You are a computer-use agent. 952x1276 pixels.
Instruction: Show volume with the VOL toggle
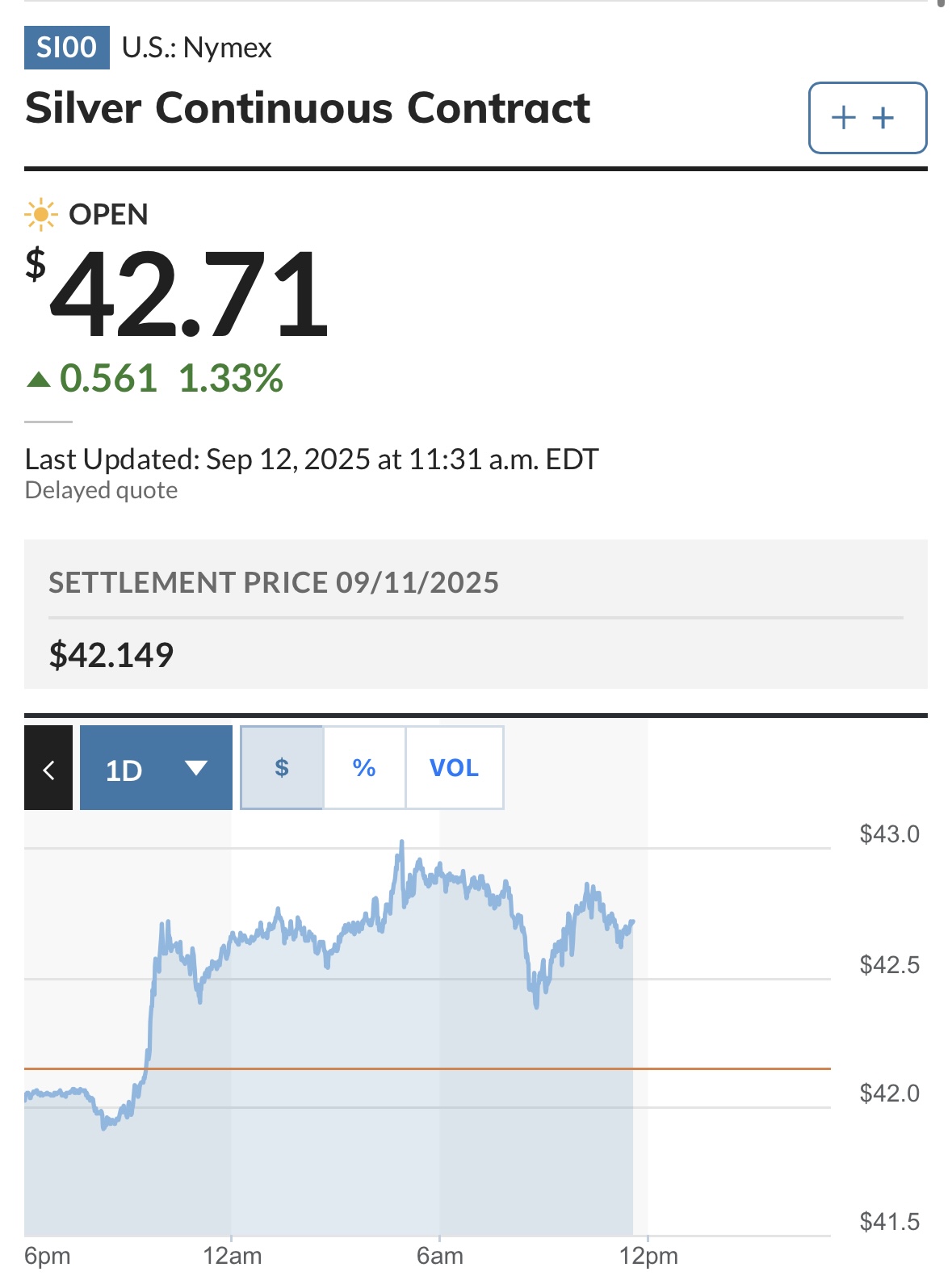455,768
